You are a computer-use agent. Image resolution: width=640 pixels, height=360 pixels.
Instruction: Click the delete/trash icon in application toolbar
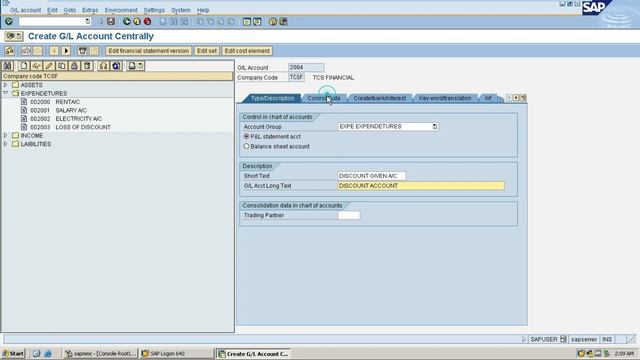pyautogui.click(x=82, y=51)
